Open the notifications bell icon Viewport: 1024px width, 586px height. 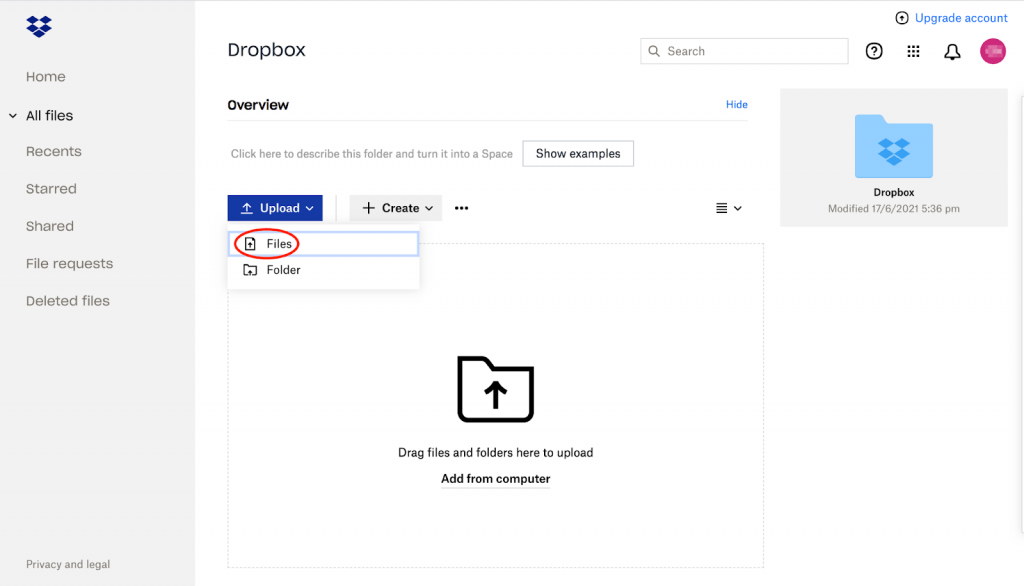952,52
